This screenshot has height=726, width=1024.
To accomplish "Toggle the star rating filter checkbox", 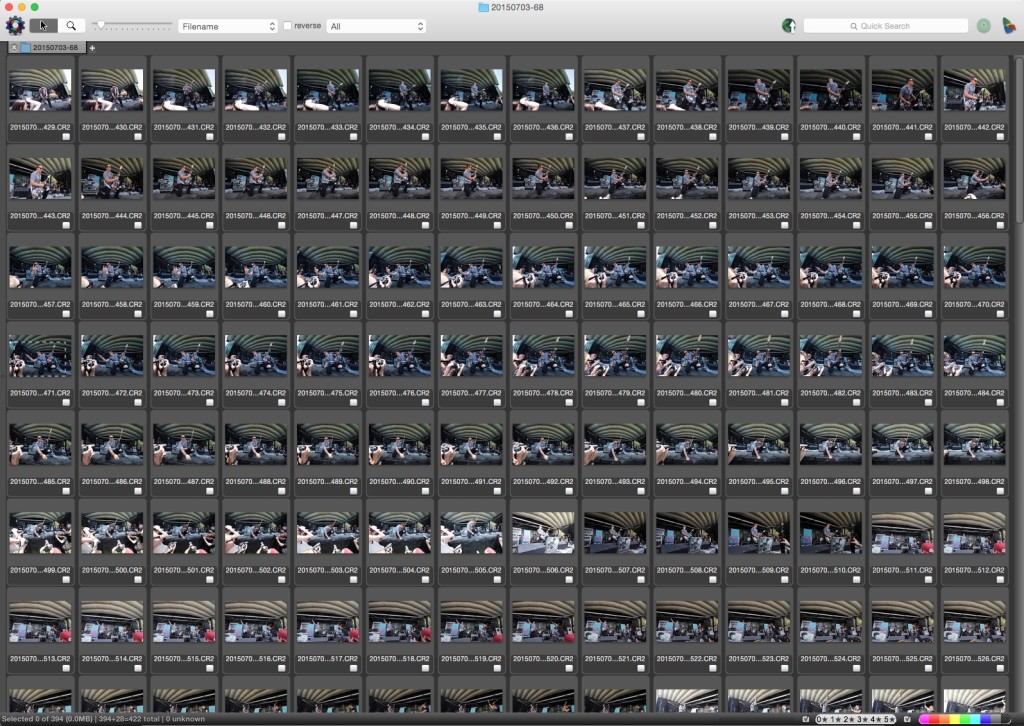I will pyautogui.click(x=807, y=719).
